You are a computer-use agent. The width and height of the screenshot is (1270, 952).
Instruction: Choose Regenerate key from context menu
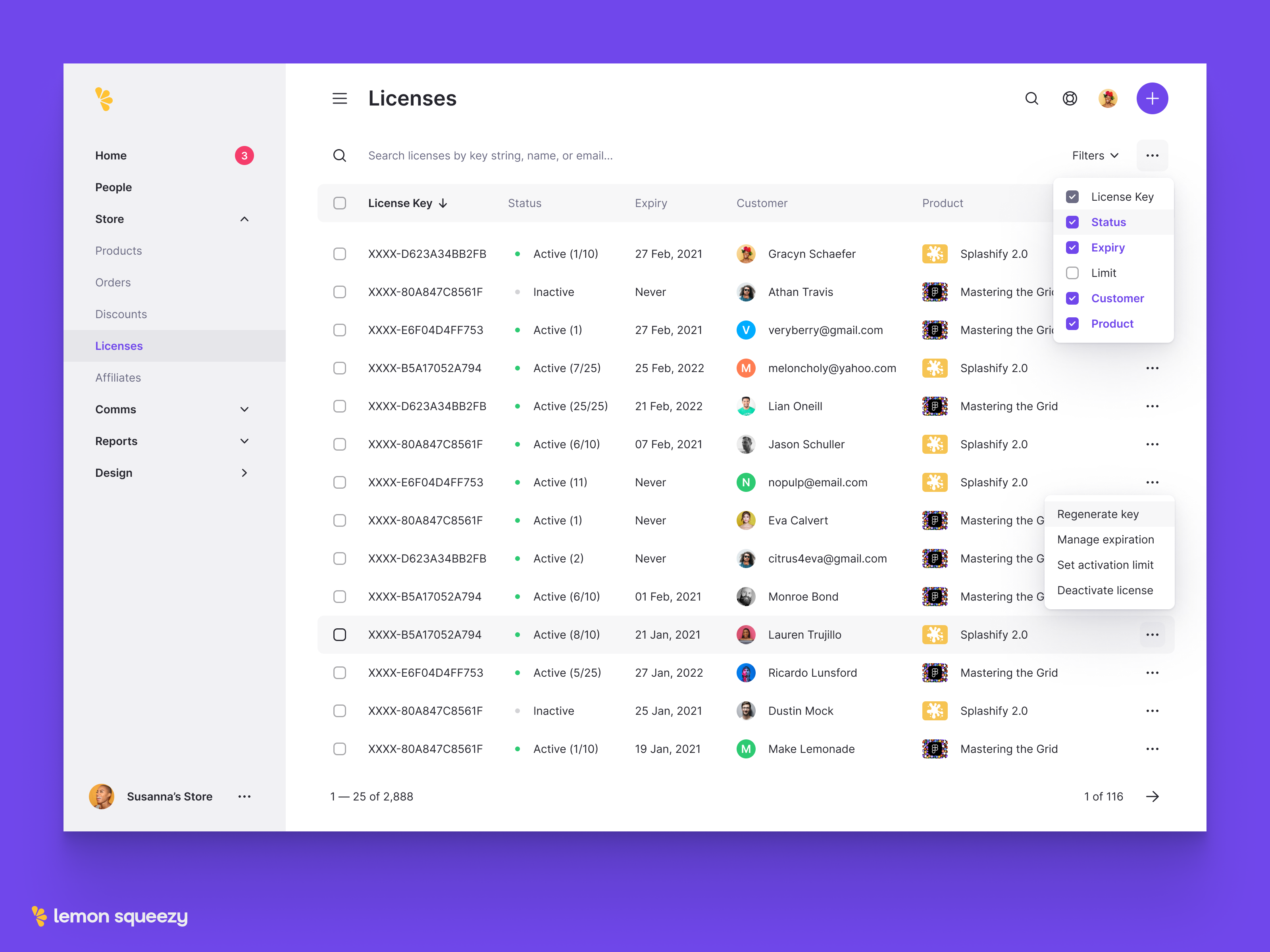pyautogui.click(x=1097, y=514)
